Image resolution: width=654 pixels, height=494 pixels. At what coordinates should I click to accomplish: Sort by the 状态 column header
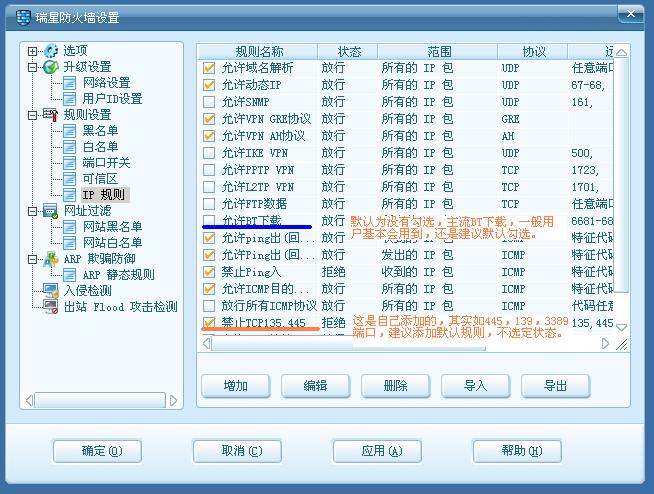pos(348,52)
